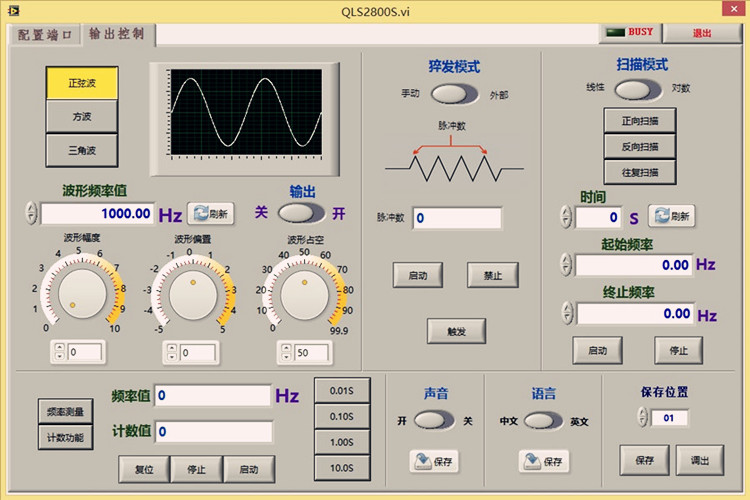Select the 正弦波 sine wave button
Screen dimensions: 750x500
pyautogui.click(x=82, y=83)
